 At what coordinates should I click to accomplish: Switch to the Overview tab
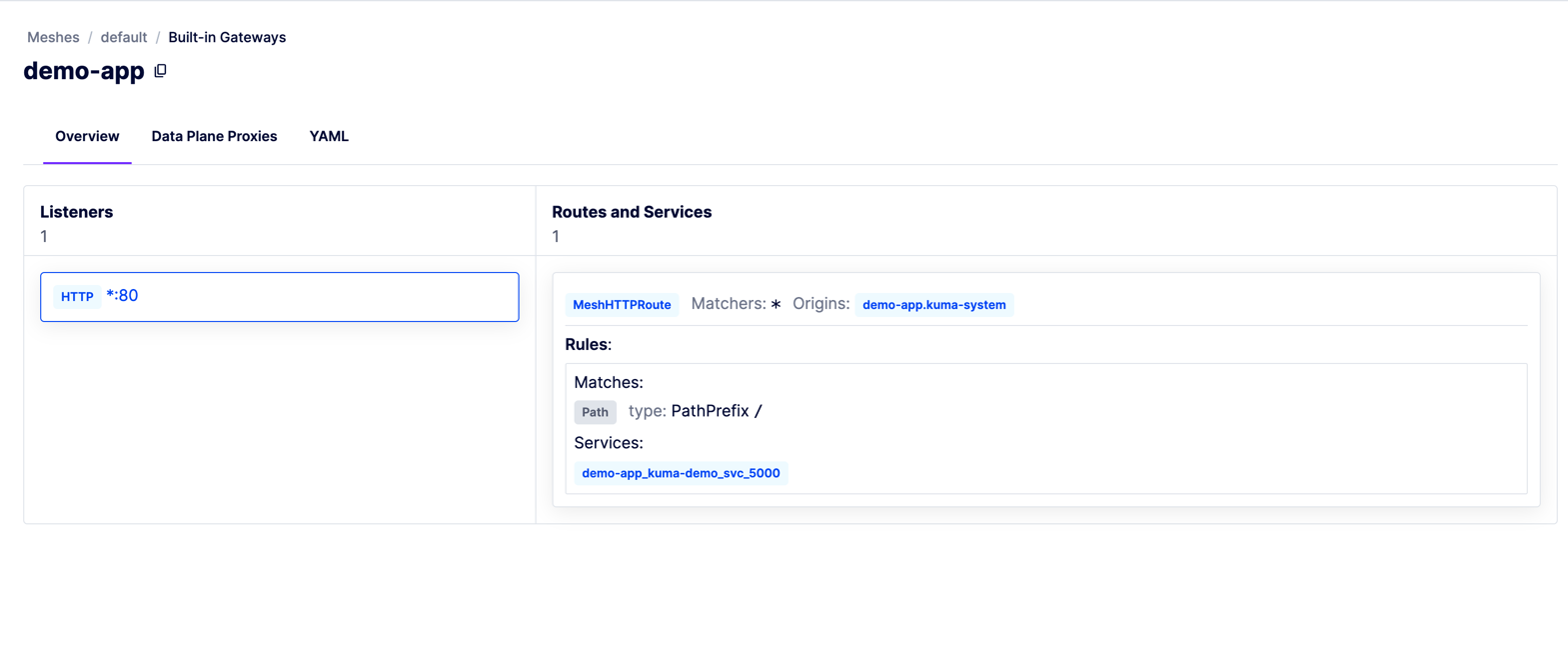coord(87,136)
